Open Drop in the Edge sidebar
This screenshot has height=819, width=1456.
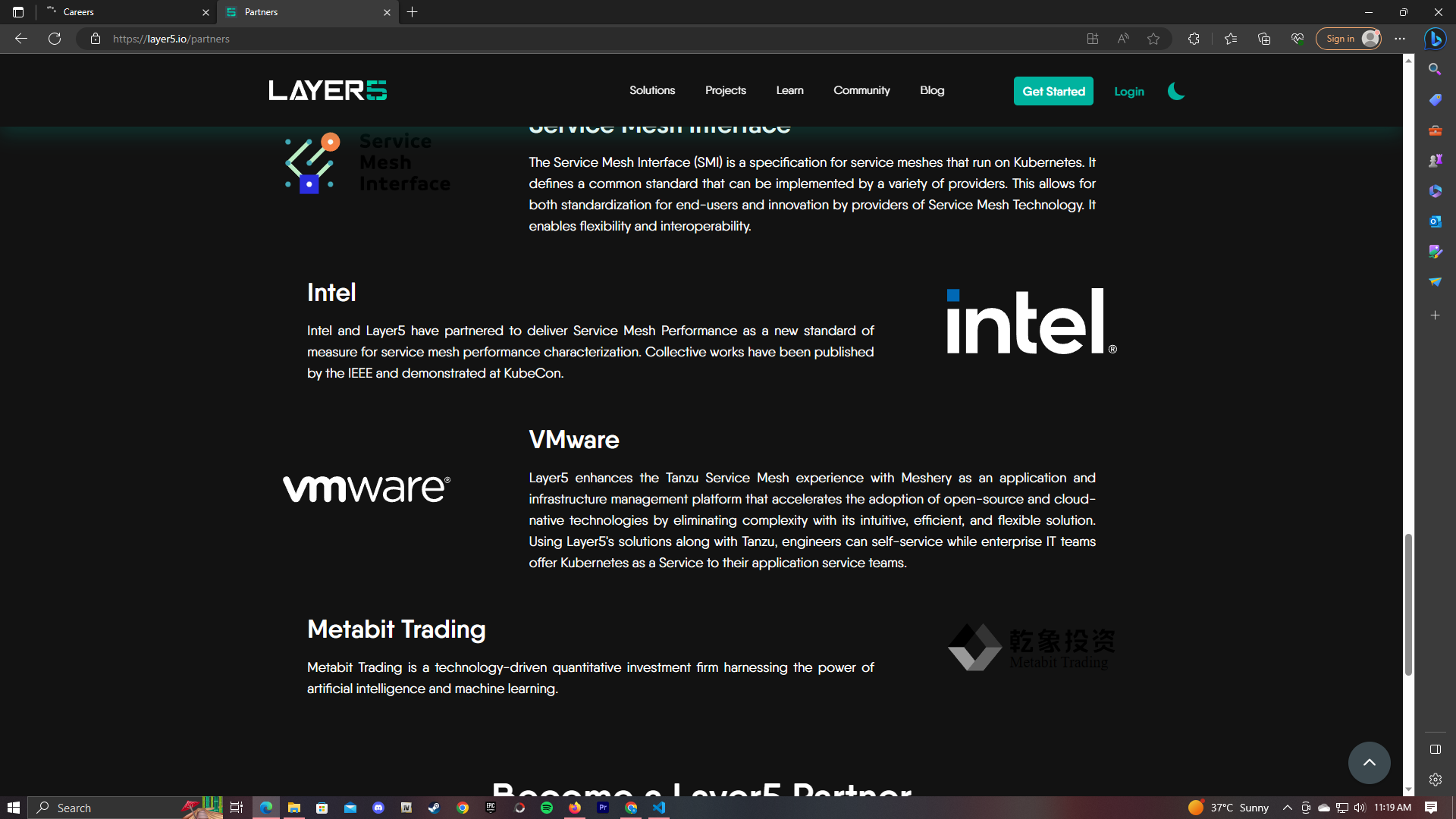1435,281
